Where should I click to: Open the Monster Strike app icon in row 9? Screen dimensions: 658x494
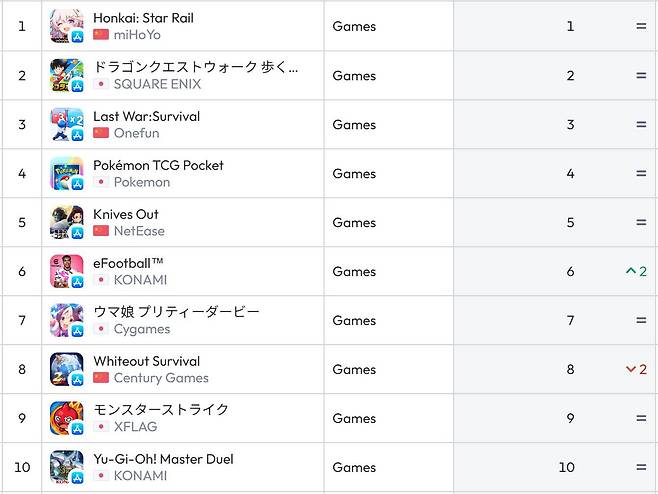[66, 419]
